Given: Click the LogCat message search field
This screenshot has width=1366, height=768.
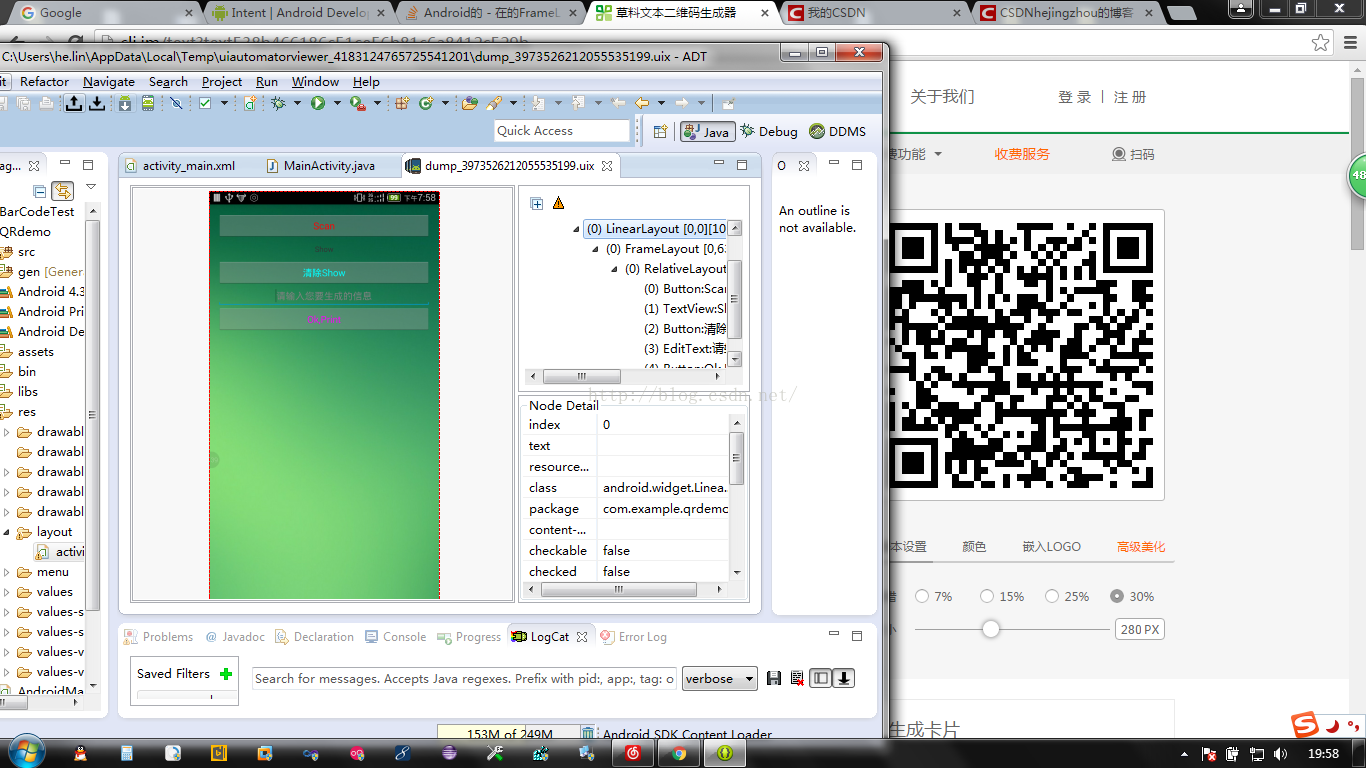Looking at the screenshot, I should pos(464,678).
